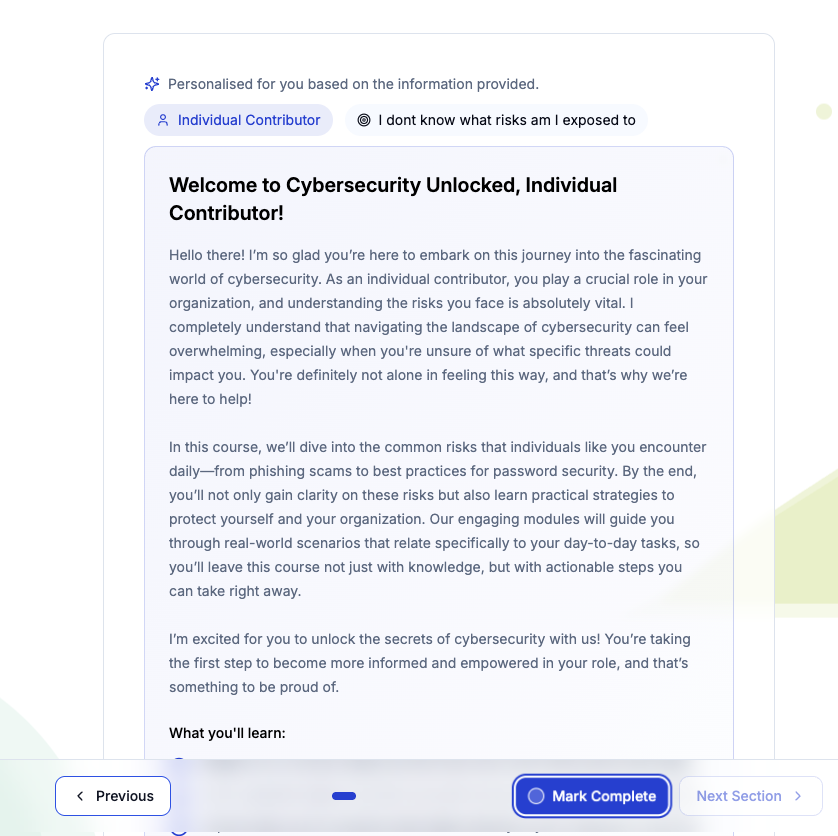Click the sparkle personalisation icon

pos(152,84)
